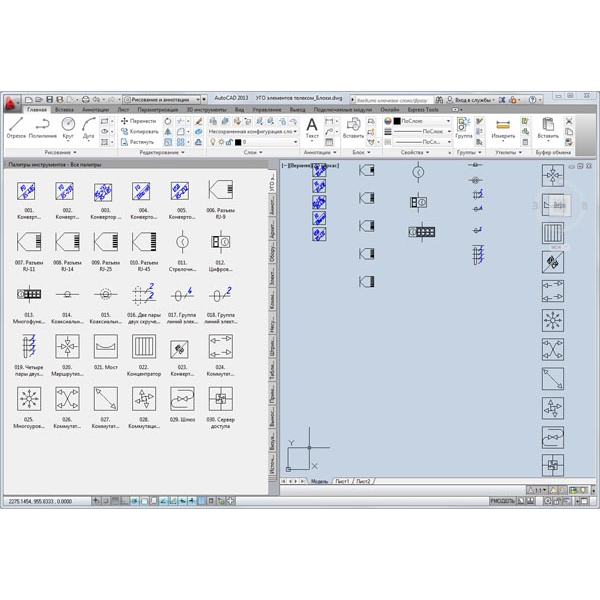Click the Cut scissors icon in Буфер обмена
The height and width of the screenshot is (600, 600).
tap(569, 121)
